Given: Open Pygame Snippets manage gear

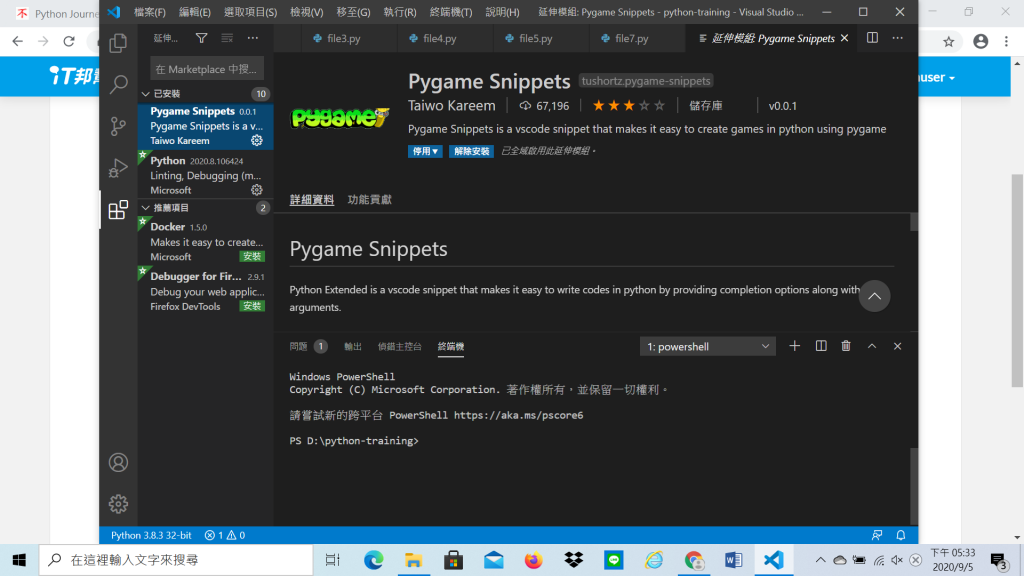Looking at the screenshot, I should [x=257, y=140].
